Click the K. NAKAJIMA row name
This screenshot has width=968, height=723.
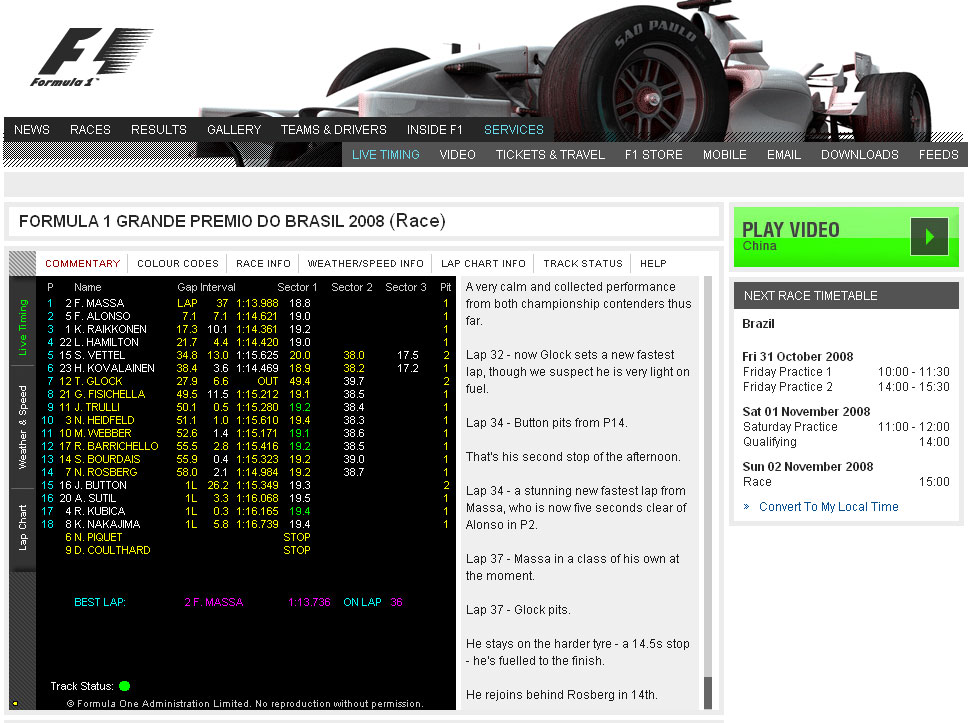pyautogui.click(x=107, y=524)
